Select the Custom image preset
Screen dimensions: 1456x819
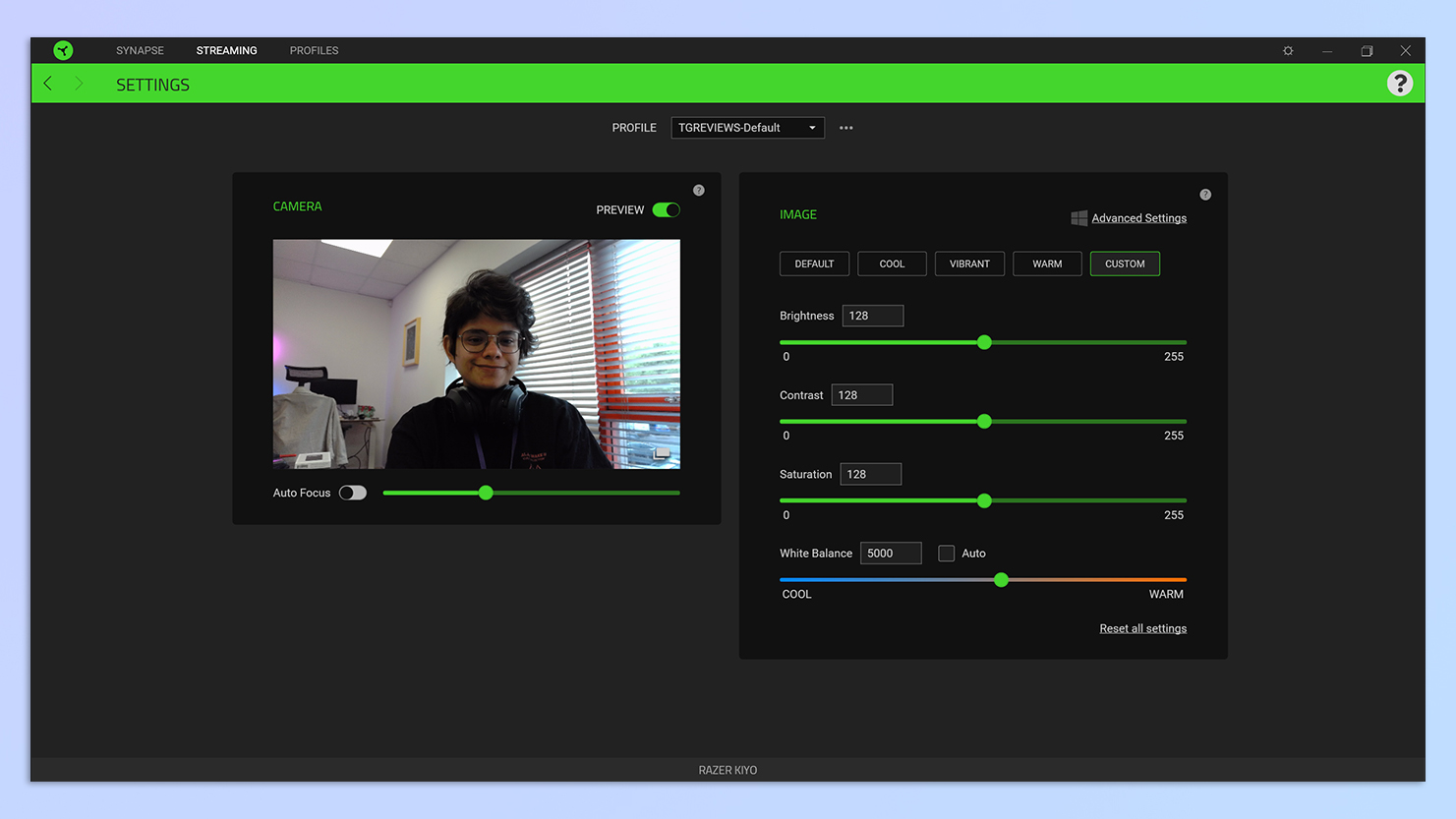click(x=1125, y=263)
